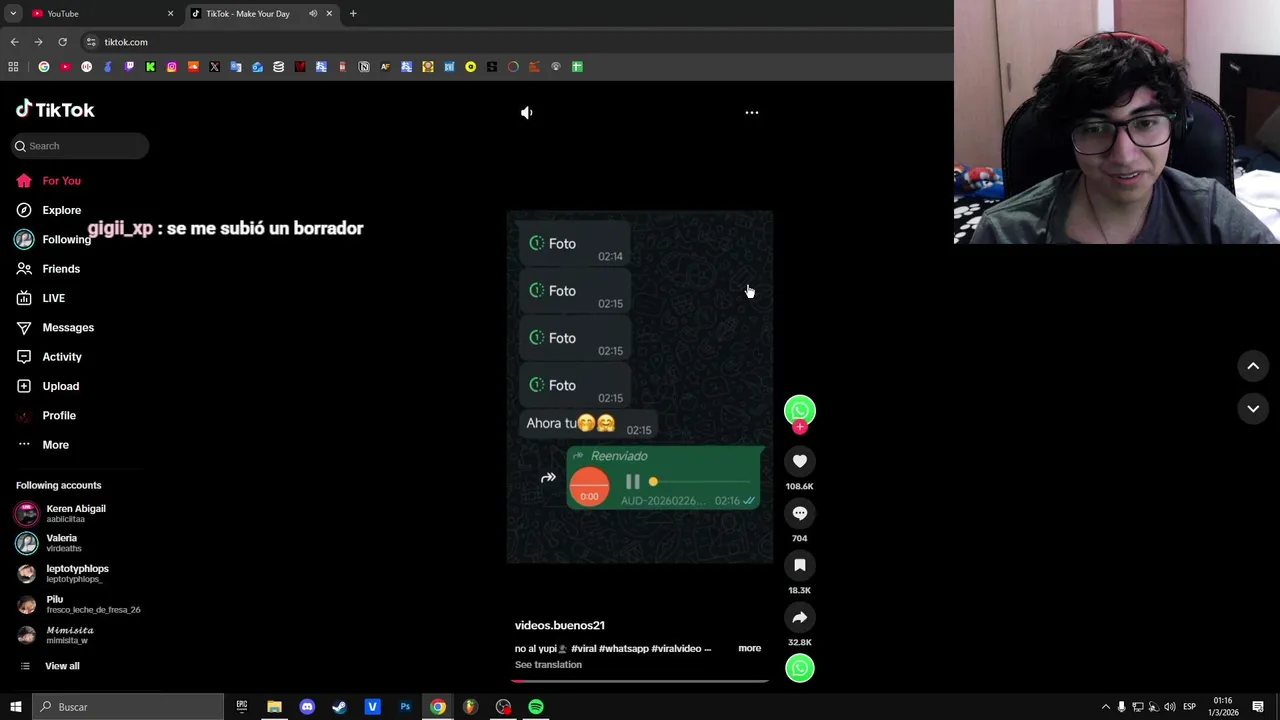Mute tab via speaker icon on TikTok tab
This screenshot has height=720, width=1280.
tap(313, 13)
